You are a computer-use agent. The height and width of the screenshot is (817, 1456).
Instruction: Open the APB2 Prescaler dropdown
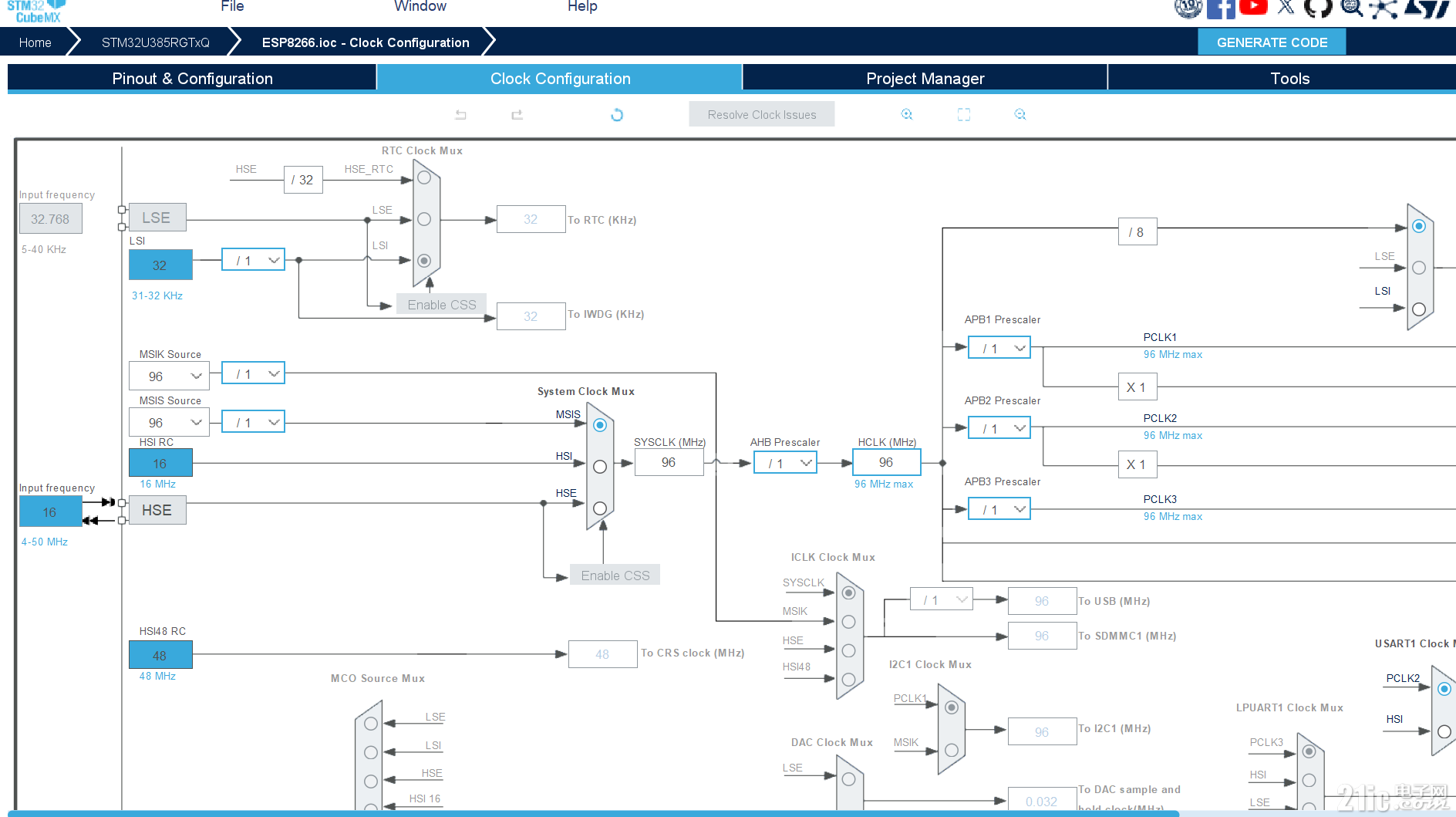(999, 428)
